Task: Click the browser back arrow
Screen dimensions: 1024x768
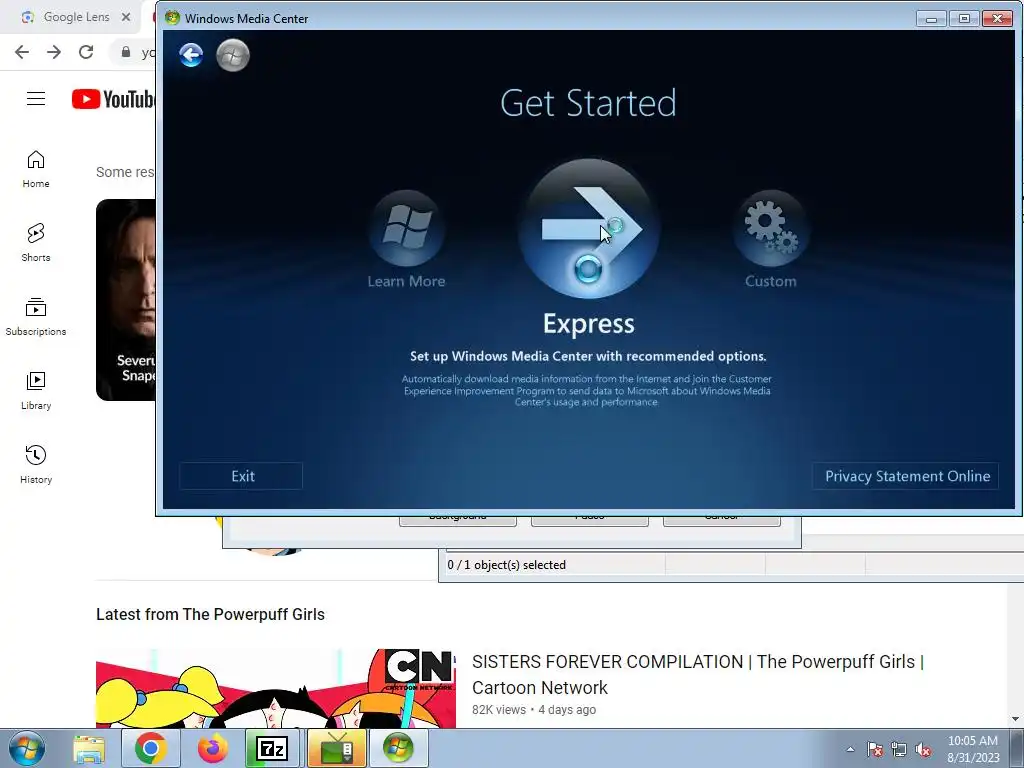Action: [22, 52]
